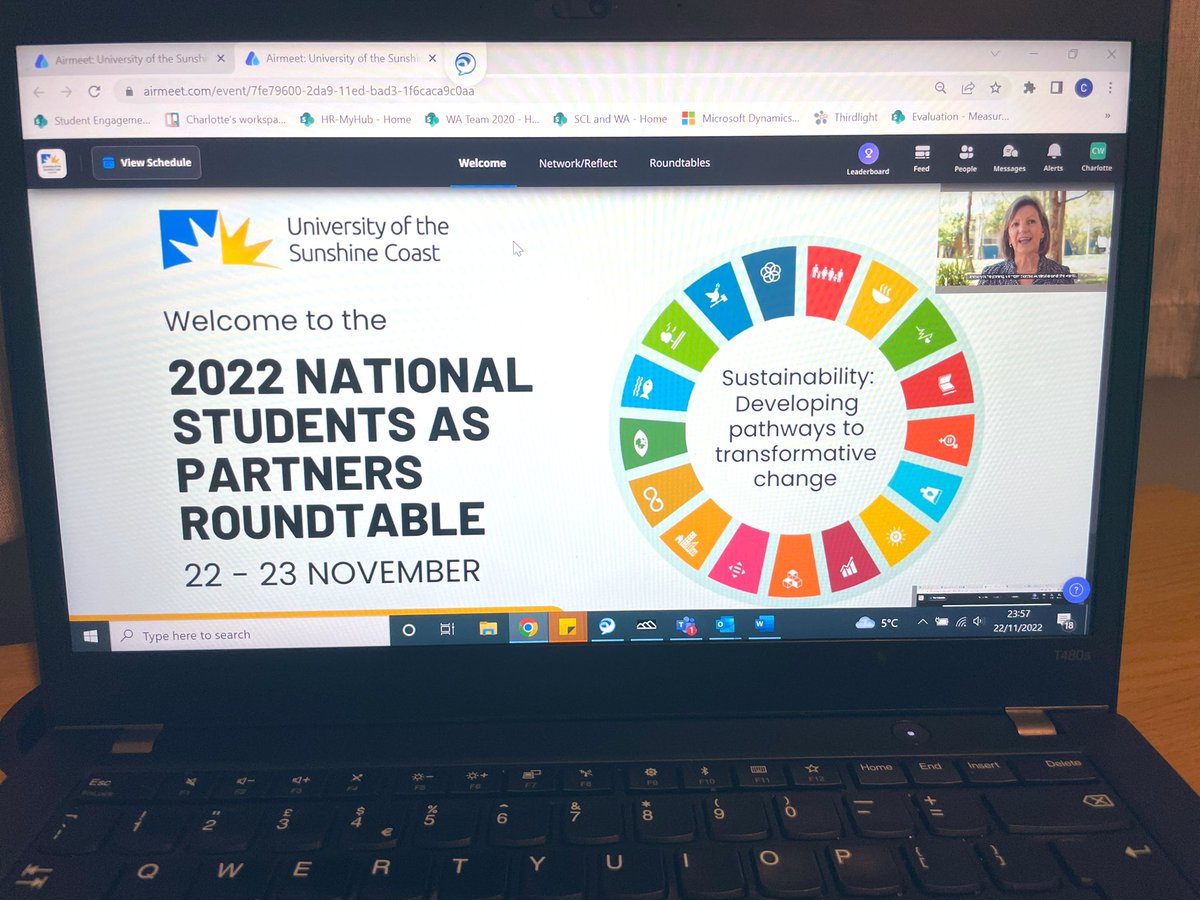Click the View Schedule button
The height and width of the screenshot is (900, 1200).
click(147, 162)
